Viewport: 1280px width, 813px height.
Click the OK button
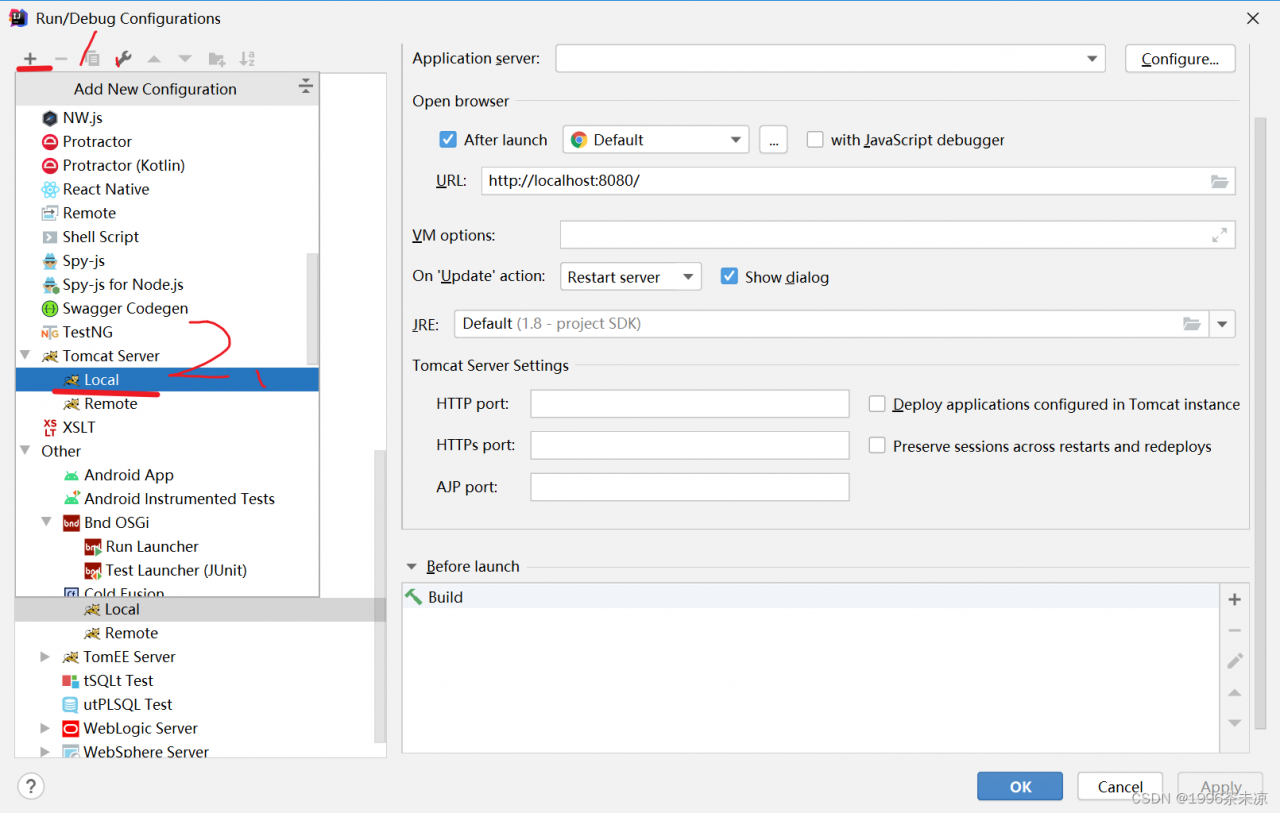point(1020,787)
